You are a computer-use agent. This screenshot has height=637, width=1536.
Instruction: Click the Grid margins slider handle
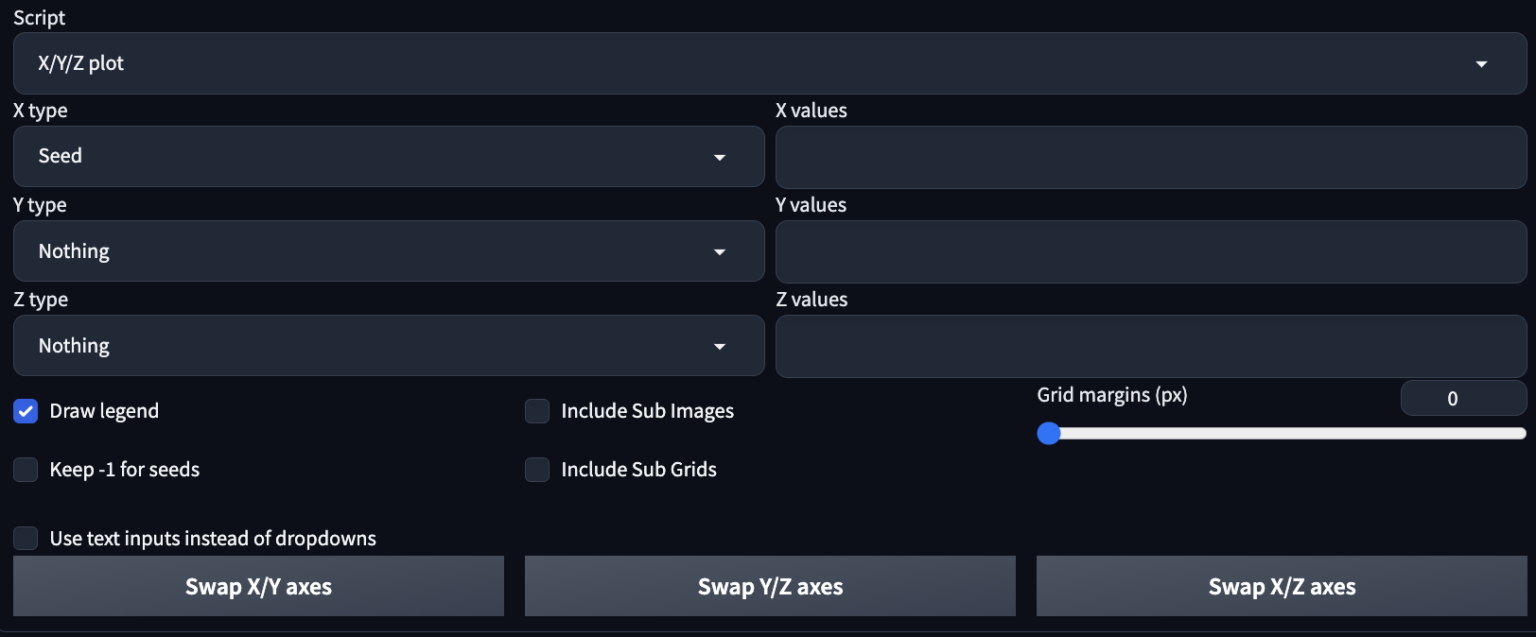(1048, 434)
